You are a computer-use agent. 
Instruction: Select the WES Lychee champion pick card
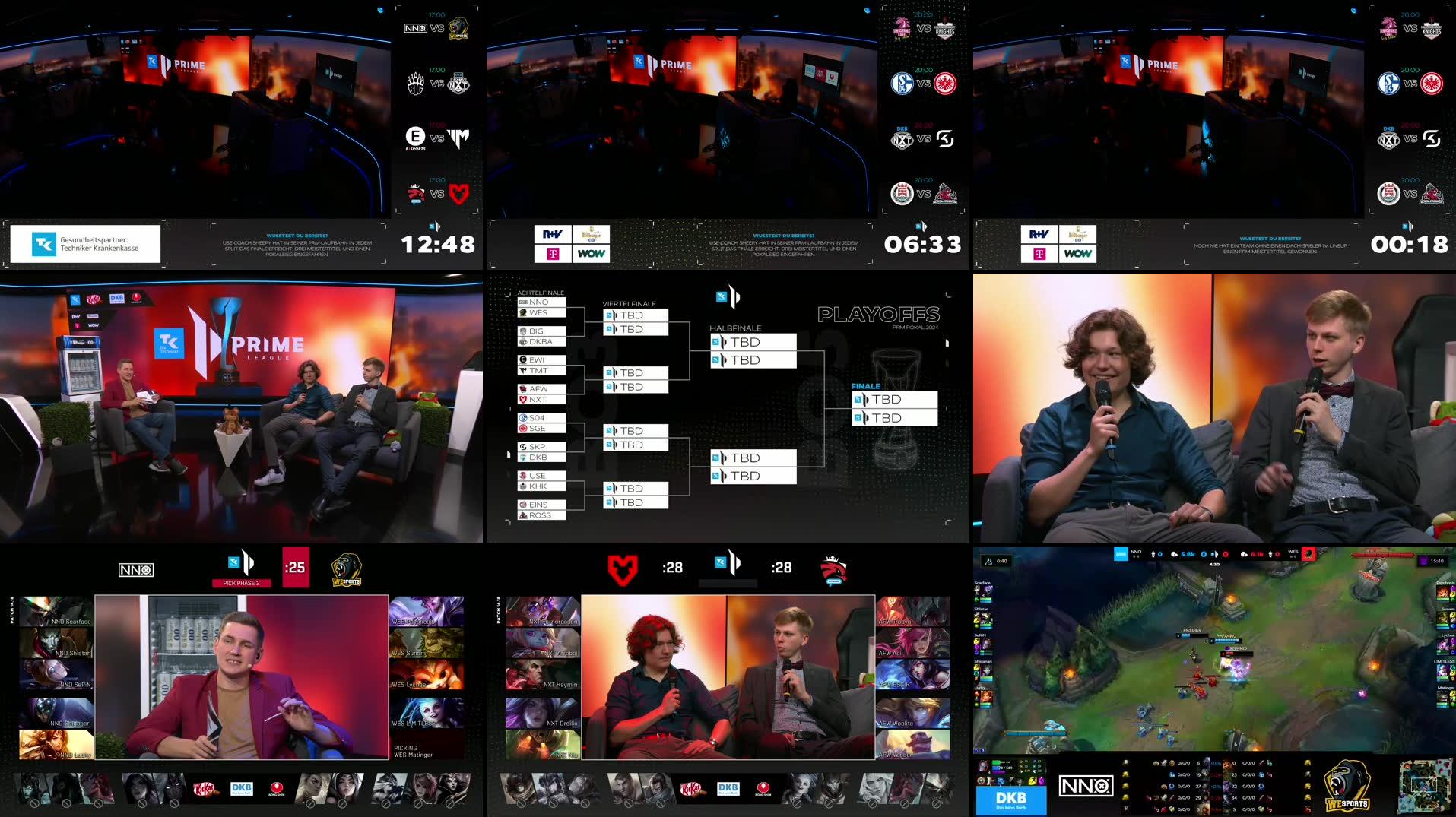pos(427,675)
